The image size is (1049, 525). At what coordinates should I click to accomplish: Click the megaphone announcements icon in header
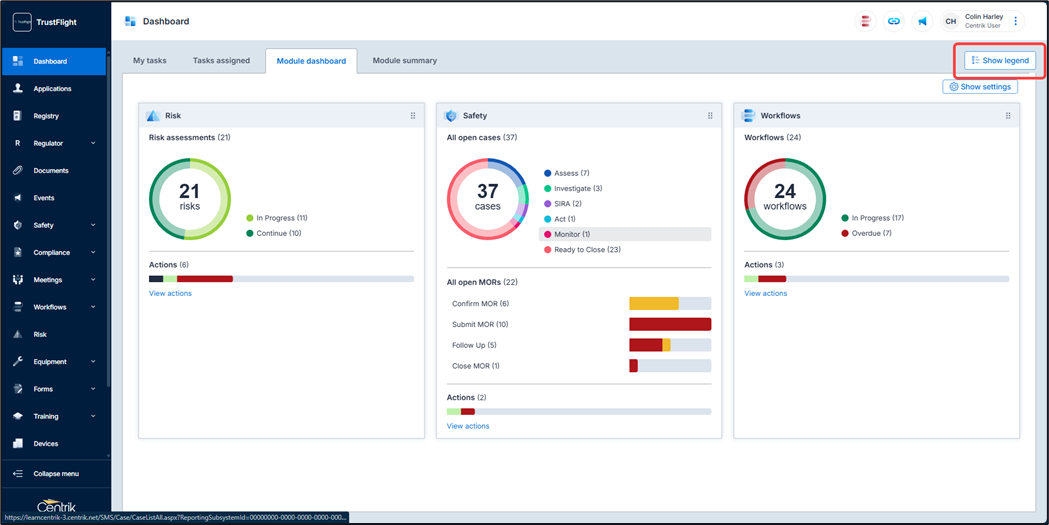922,21
